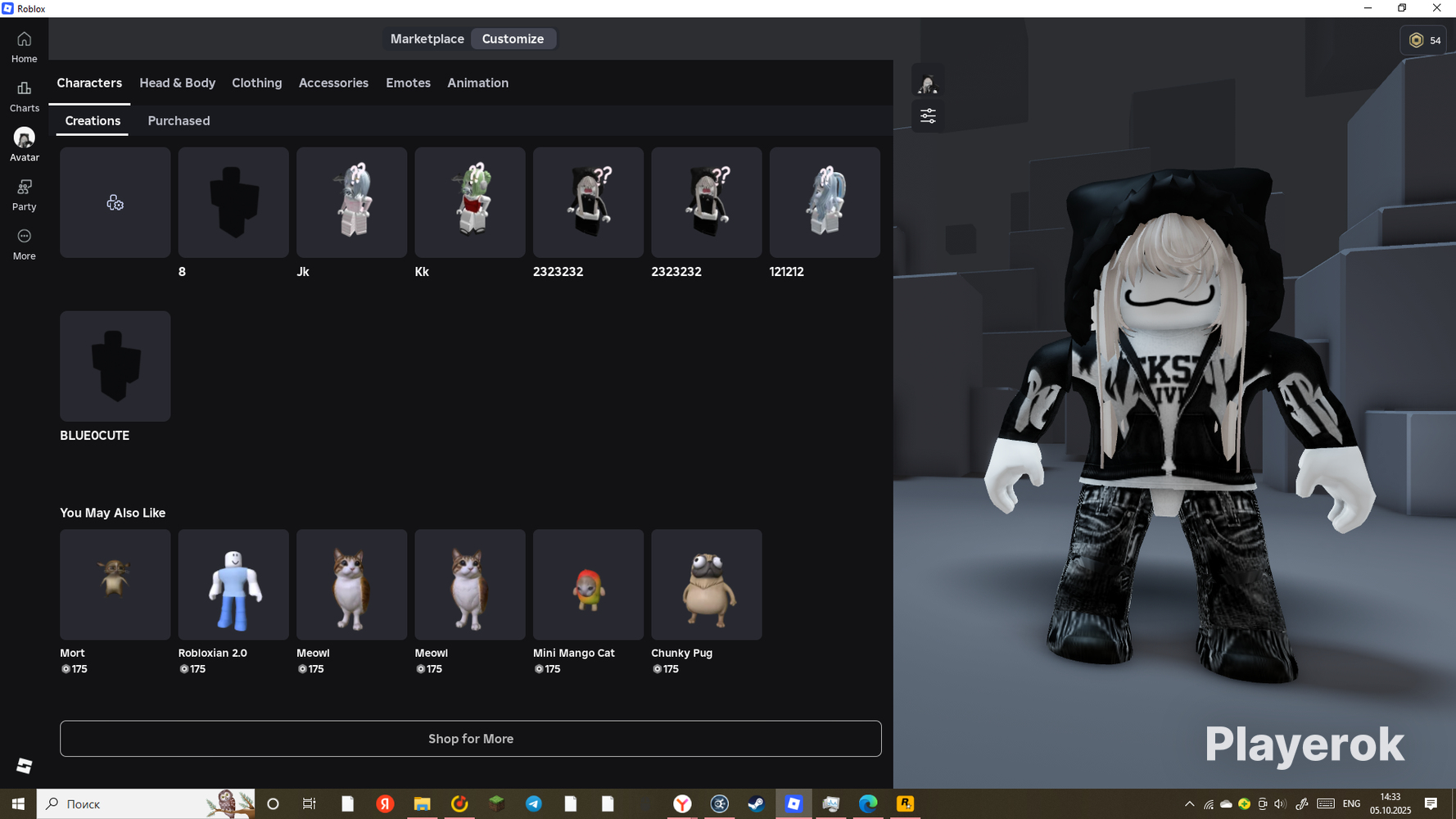Equip the Jk character
The height and width of the screenshot is (819, 1456).
pos(351,202)
